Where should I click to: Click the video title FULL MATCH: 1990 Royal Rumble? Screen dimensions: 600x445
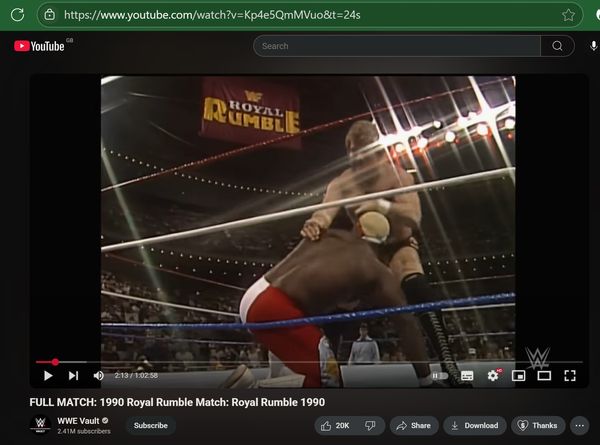click(x=177, y=402)
